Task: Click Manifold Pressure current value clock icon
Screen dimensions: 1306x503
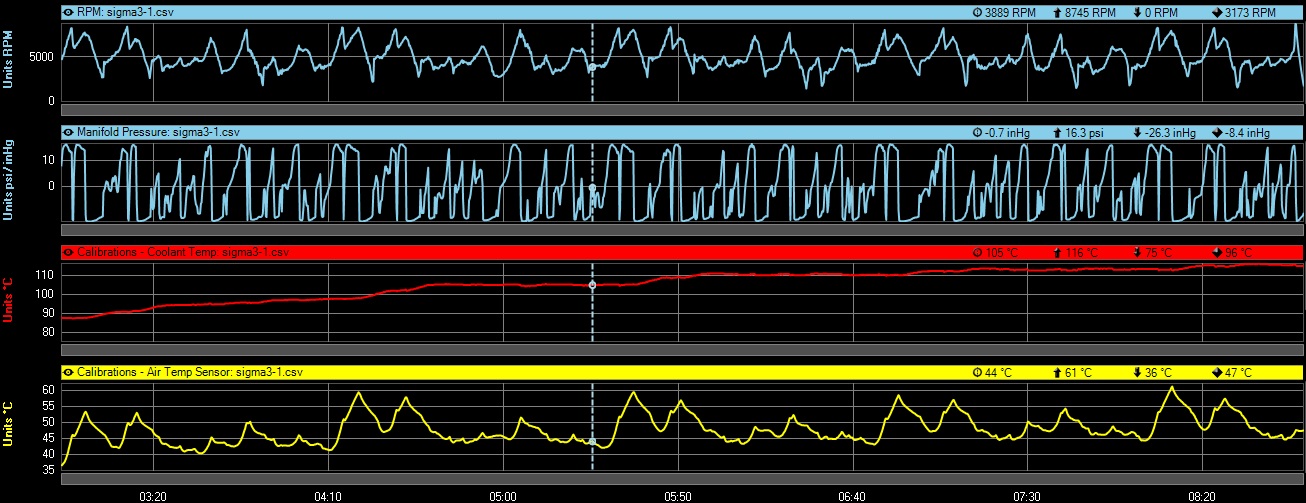Action: point(977,132)
